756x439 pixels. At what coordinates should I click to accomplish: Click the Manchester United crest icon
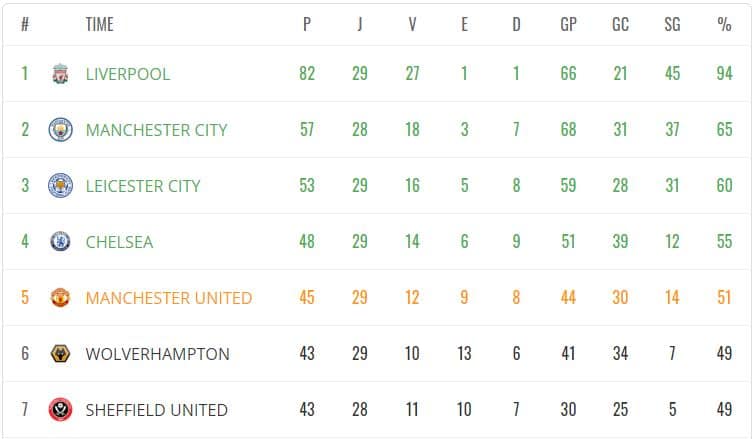pyautogui.click(x=61, y=298)
